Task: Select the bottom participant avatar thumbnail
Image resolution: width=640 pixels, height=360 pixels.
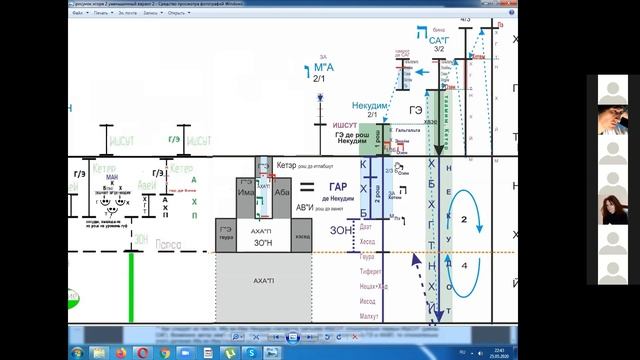Action: pyautogui.click(x=613, y=269)
